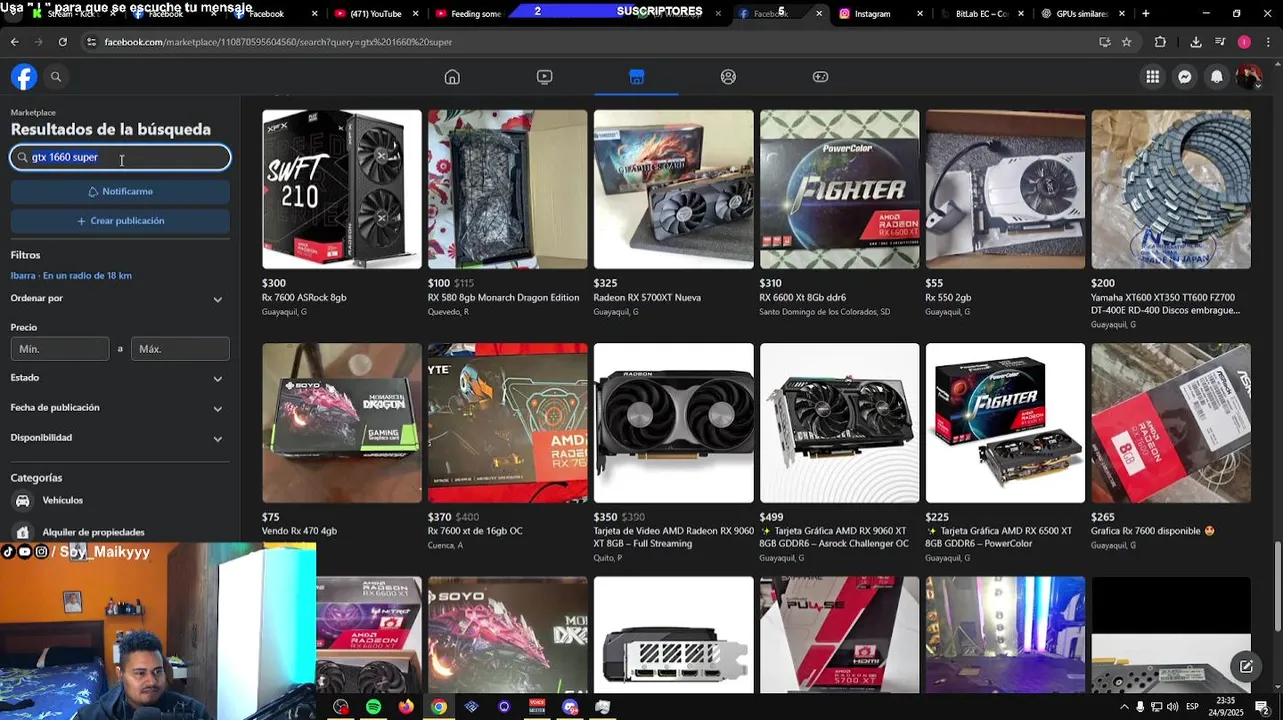
Task: Click the Crear publicación button
Action: click(x=120, y=221)
